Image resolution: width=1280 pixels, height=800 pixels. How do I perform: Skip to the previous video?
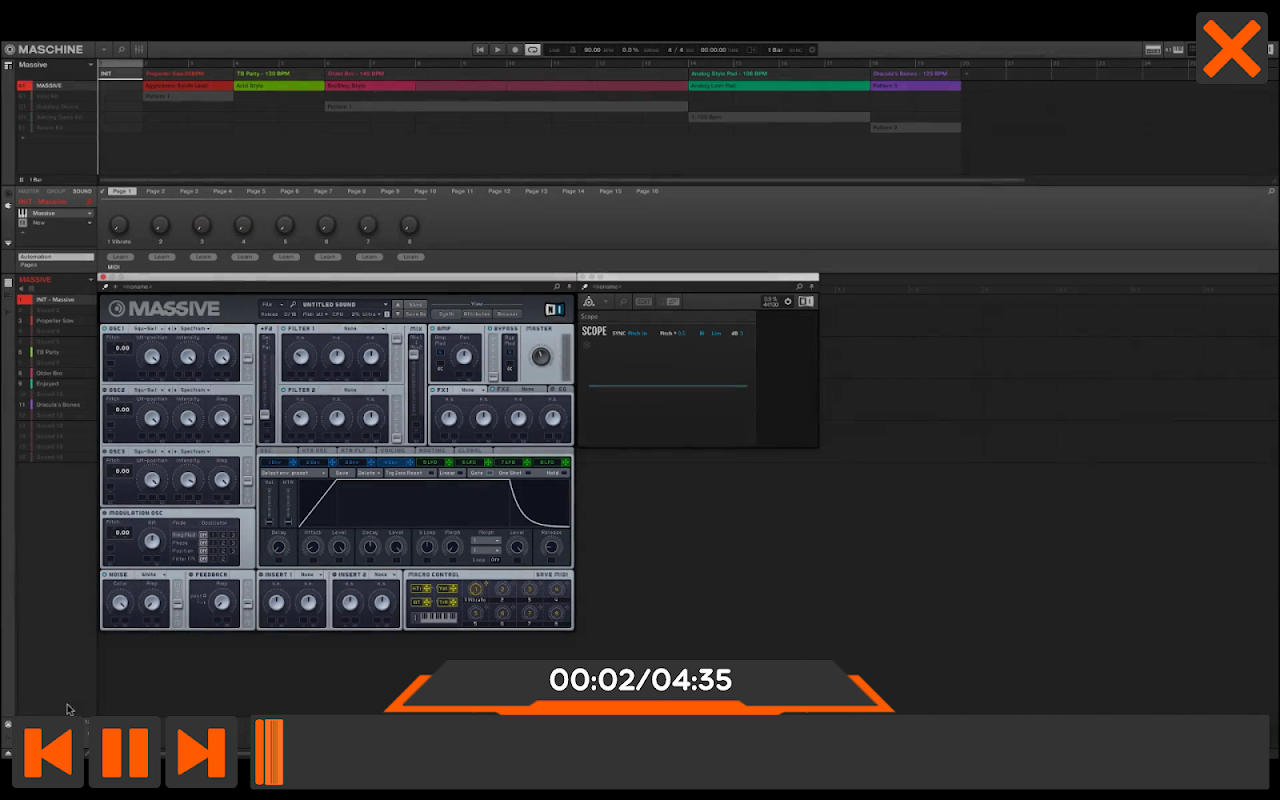49,752
